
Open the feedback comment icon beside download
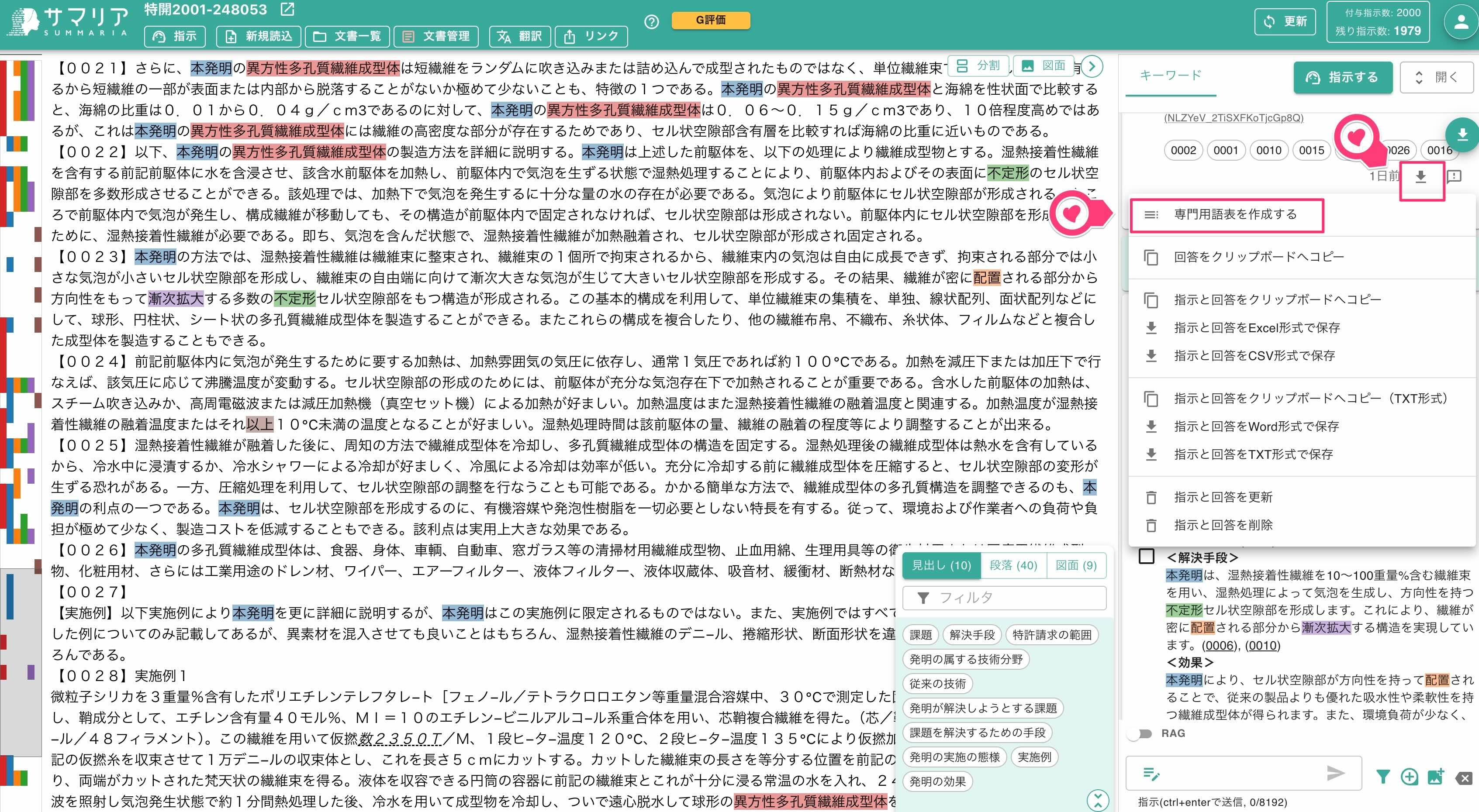(x=1454, y=176)
